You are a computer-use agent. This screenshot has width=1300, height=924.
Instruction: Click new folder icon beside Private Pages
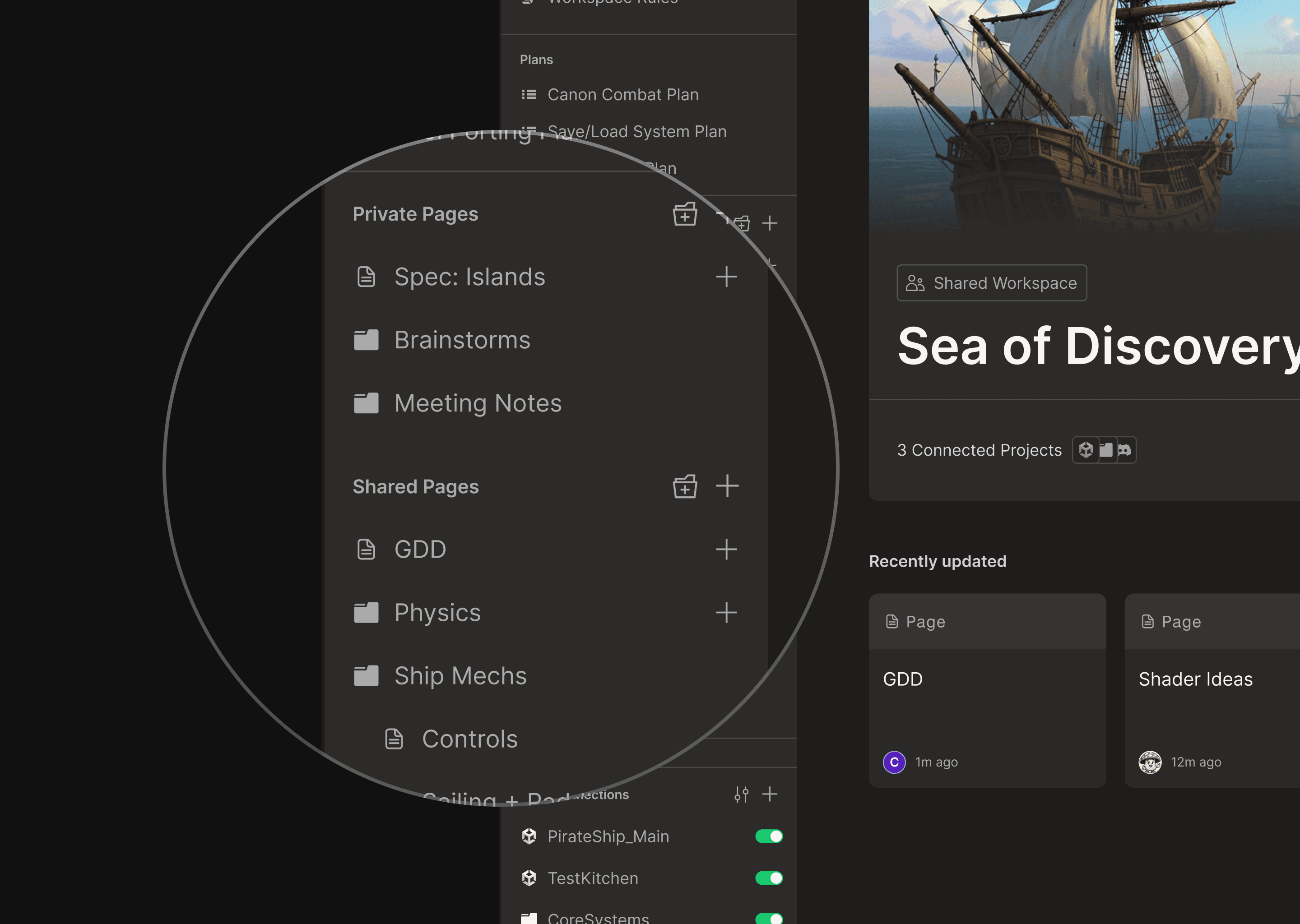685,214
